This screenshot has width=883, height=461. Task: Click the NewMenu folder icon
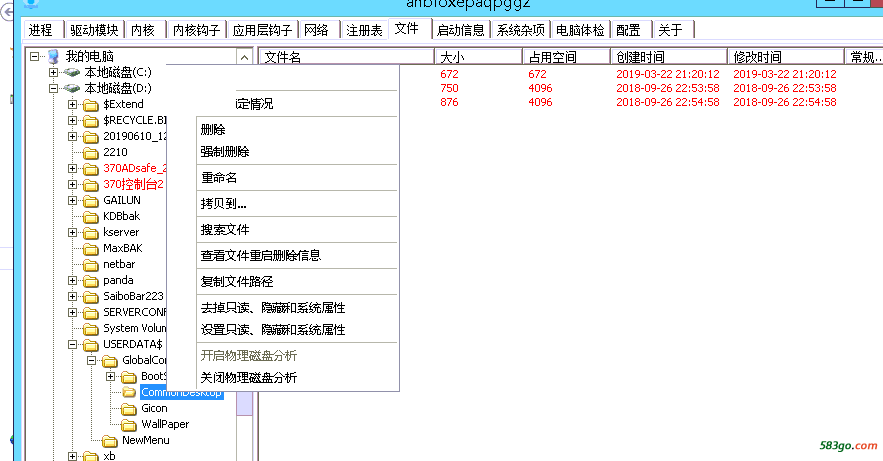[110, 441]
